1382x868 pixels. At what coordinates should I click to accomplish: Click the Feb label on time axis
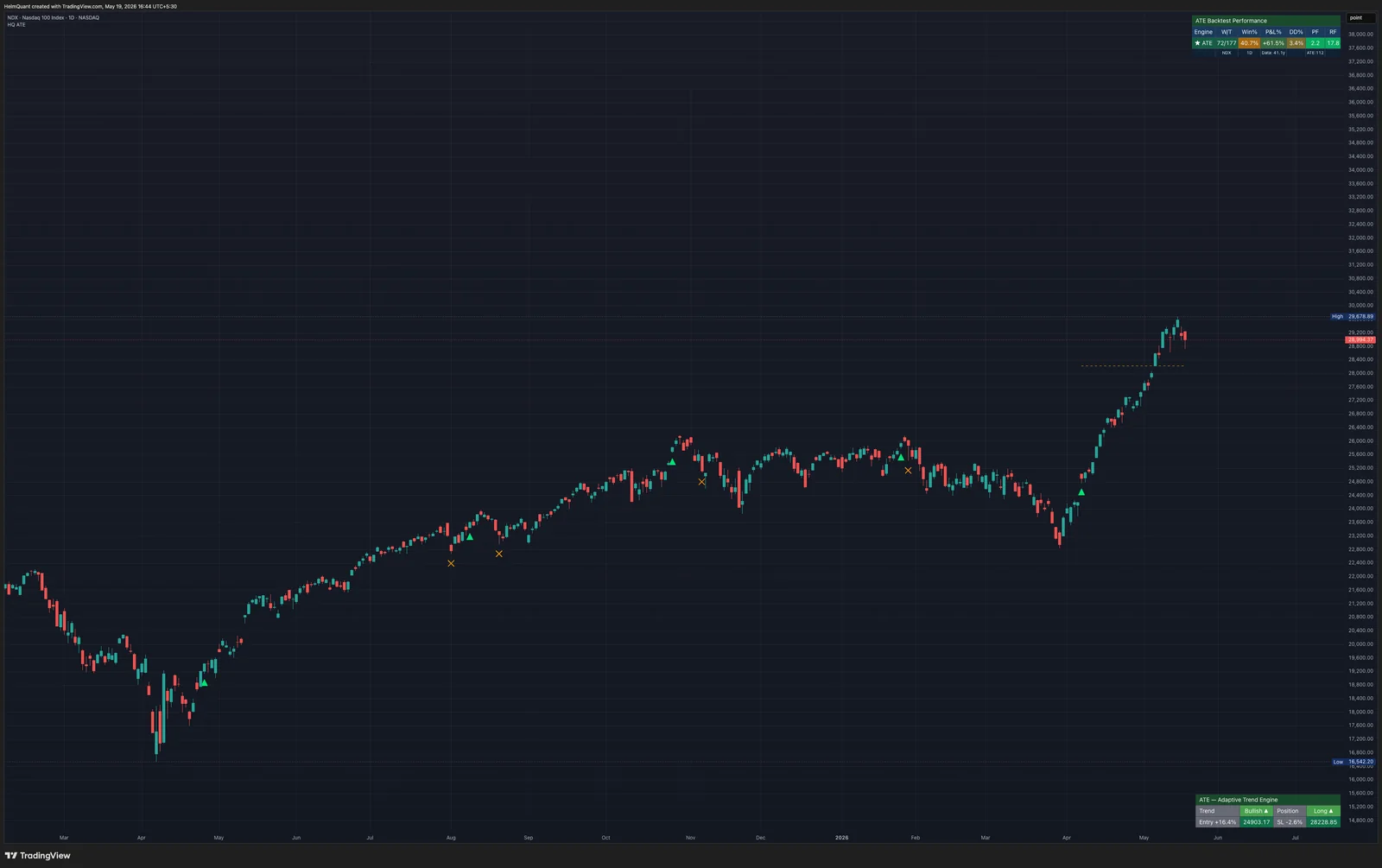[916, 838]
